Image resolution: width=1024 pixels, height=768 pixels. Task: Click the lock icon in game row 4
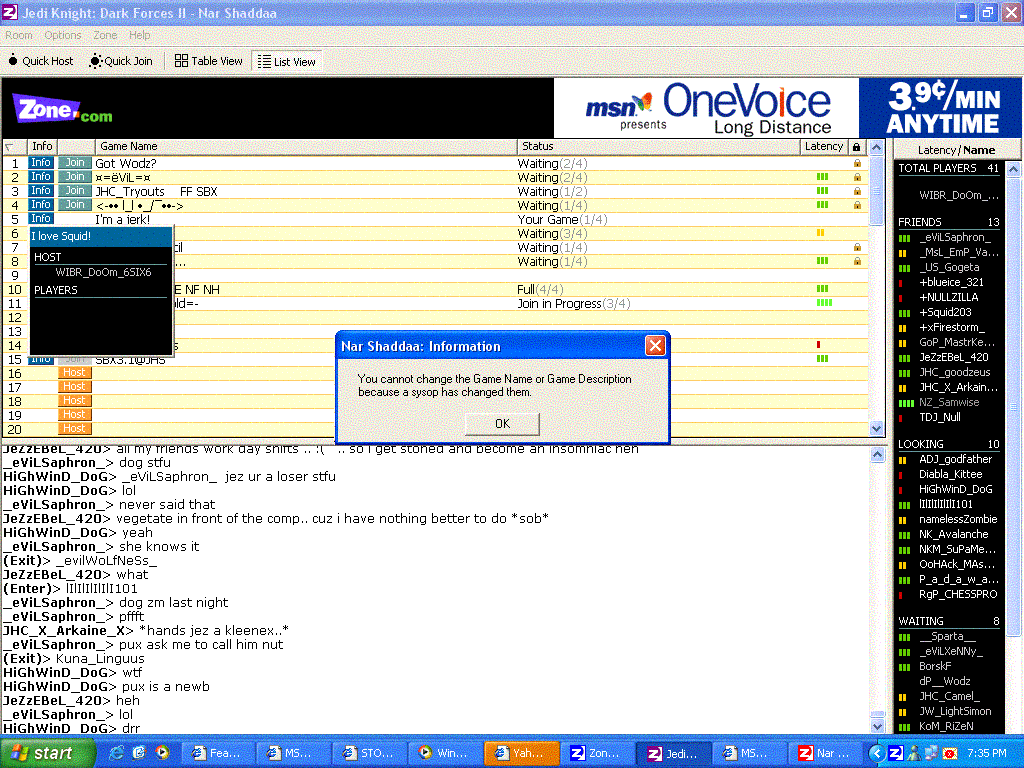click(857, 205)
